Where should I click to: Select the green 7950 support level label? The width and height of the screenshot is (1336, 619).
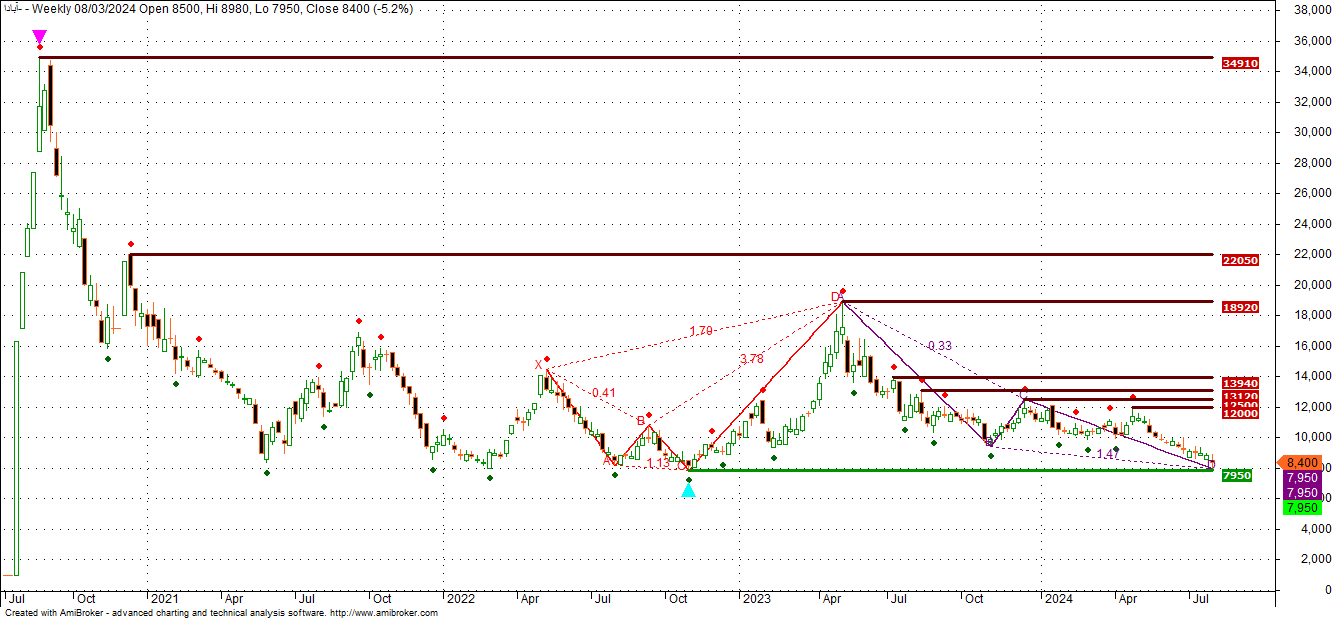point(1237,475)
